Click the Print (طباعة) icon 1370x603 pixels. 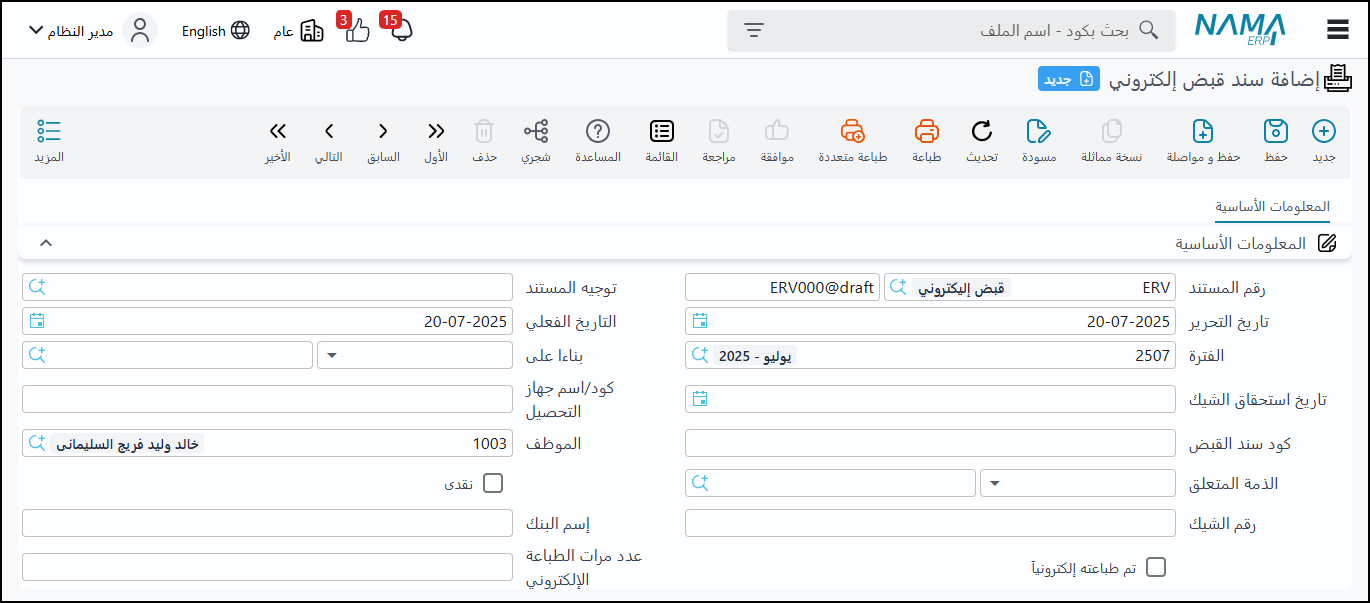coord(927,132)
